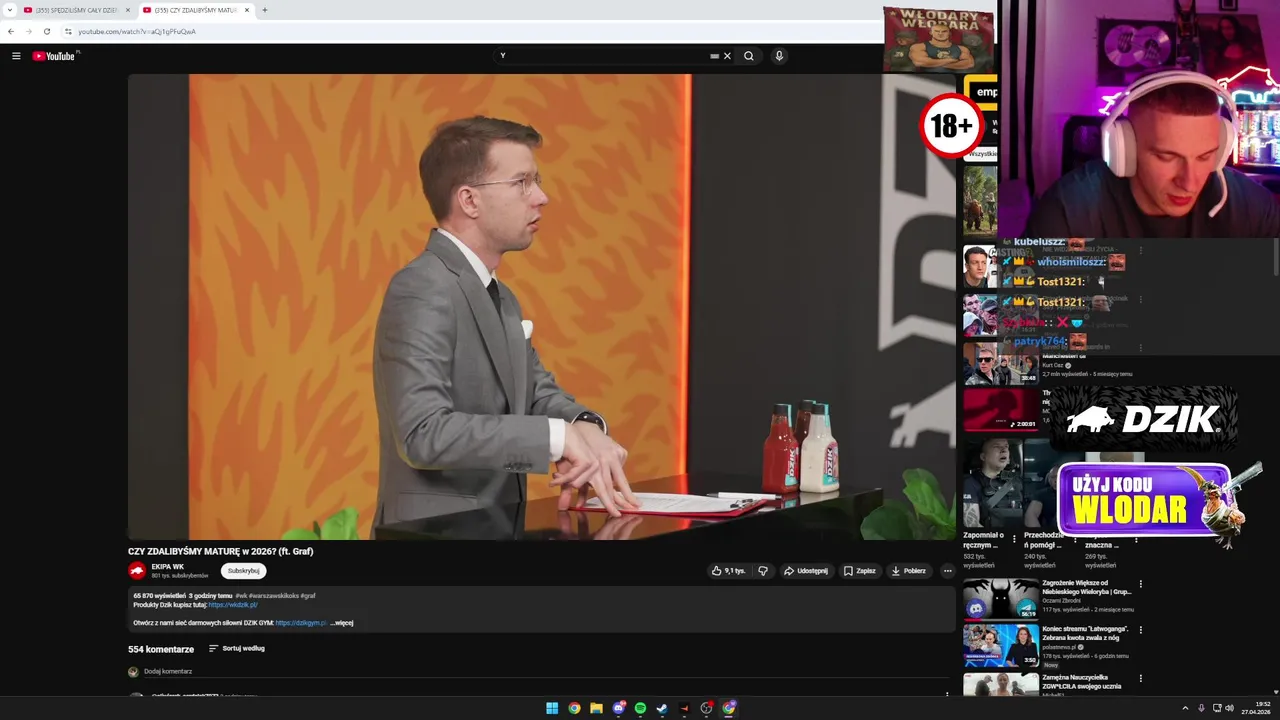Expand the description with ...więcej
Screen dimensions: 1280x720
click(x=342, y=623)
